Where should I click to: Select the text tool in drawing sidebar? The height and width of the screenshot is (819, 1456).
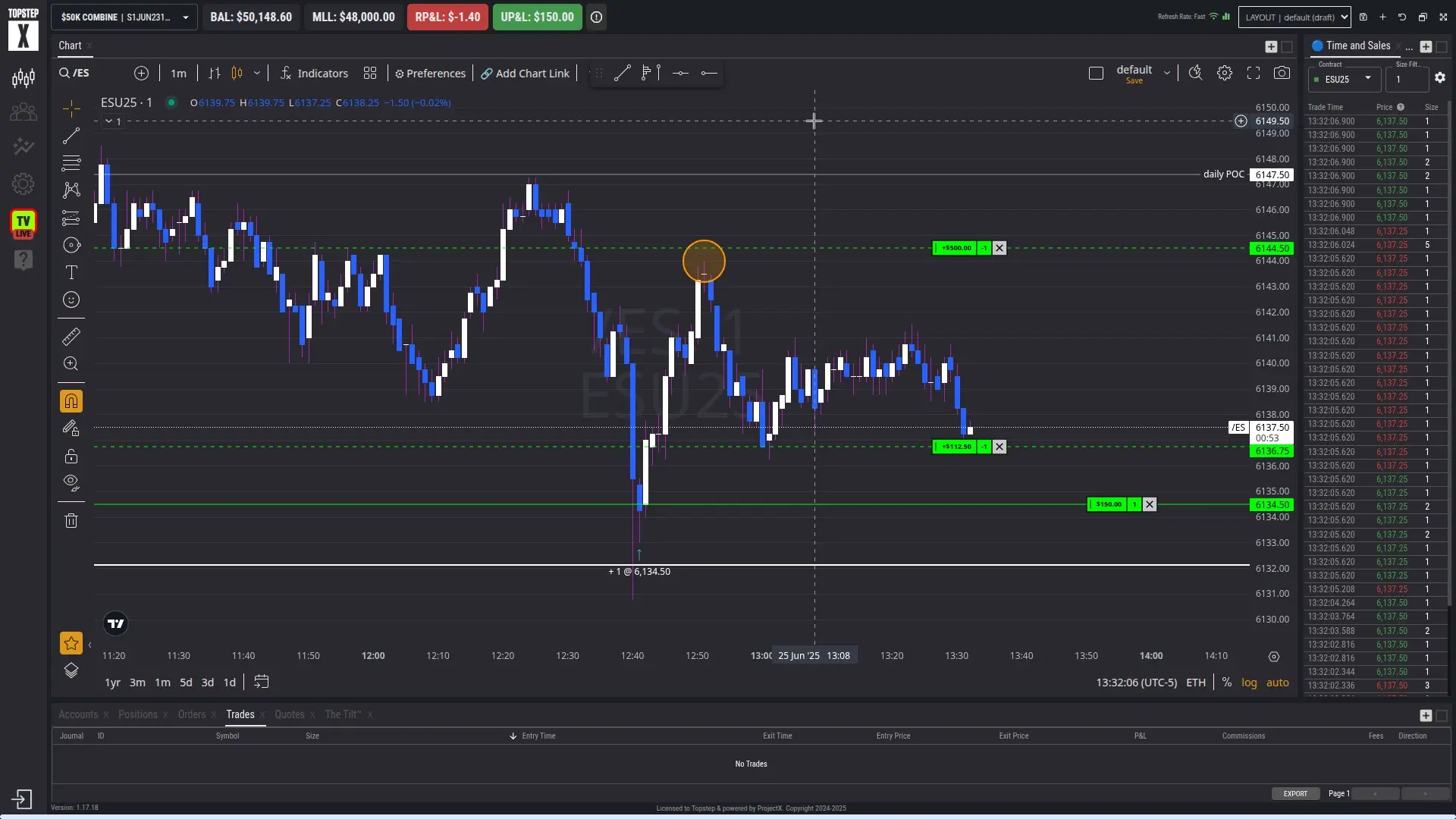(x=71, y=272)
